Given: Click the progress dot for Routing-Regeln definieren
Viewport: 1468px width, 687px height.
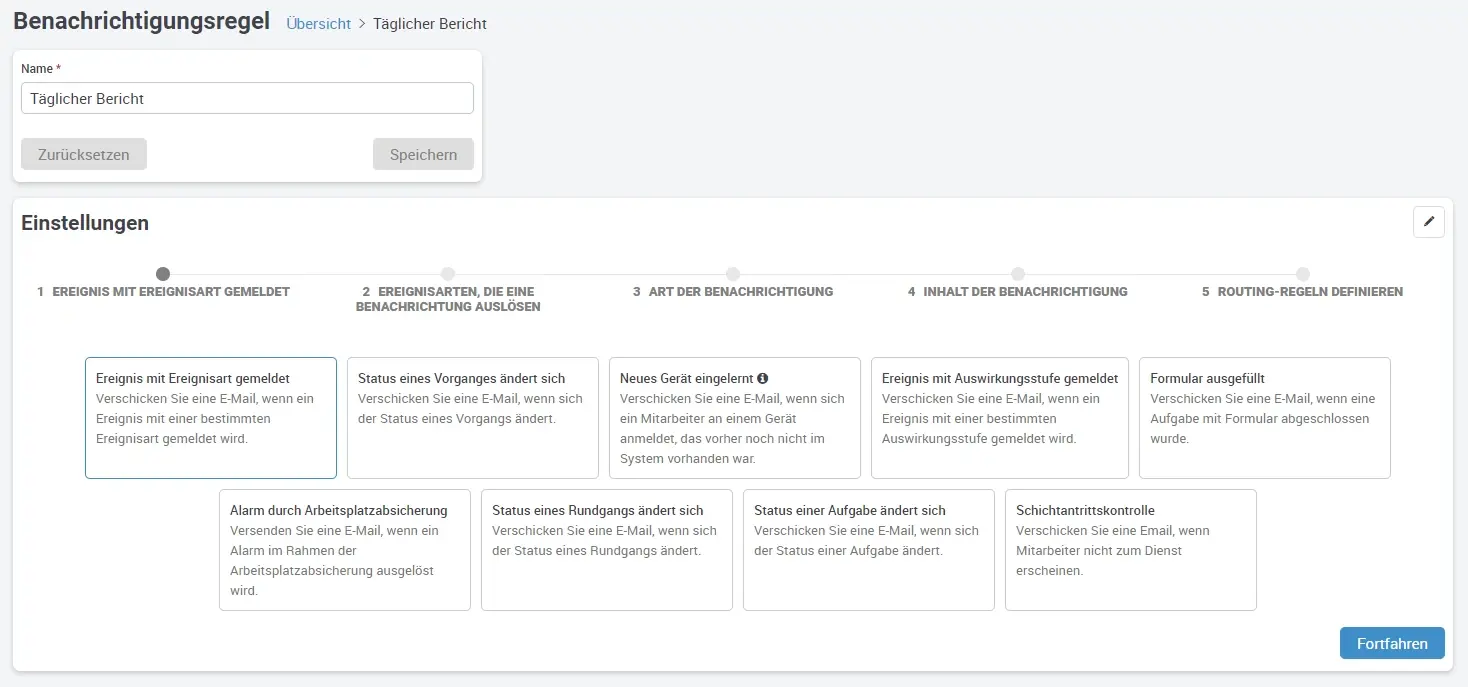Looking at the screenshot, I should point(1302,273).
